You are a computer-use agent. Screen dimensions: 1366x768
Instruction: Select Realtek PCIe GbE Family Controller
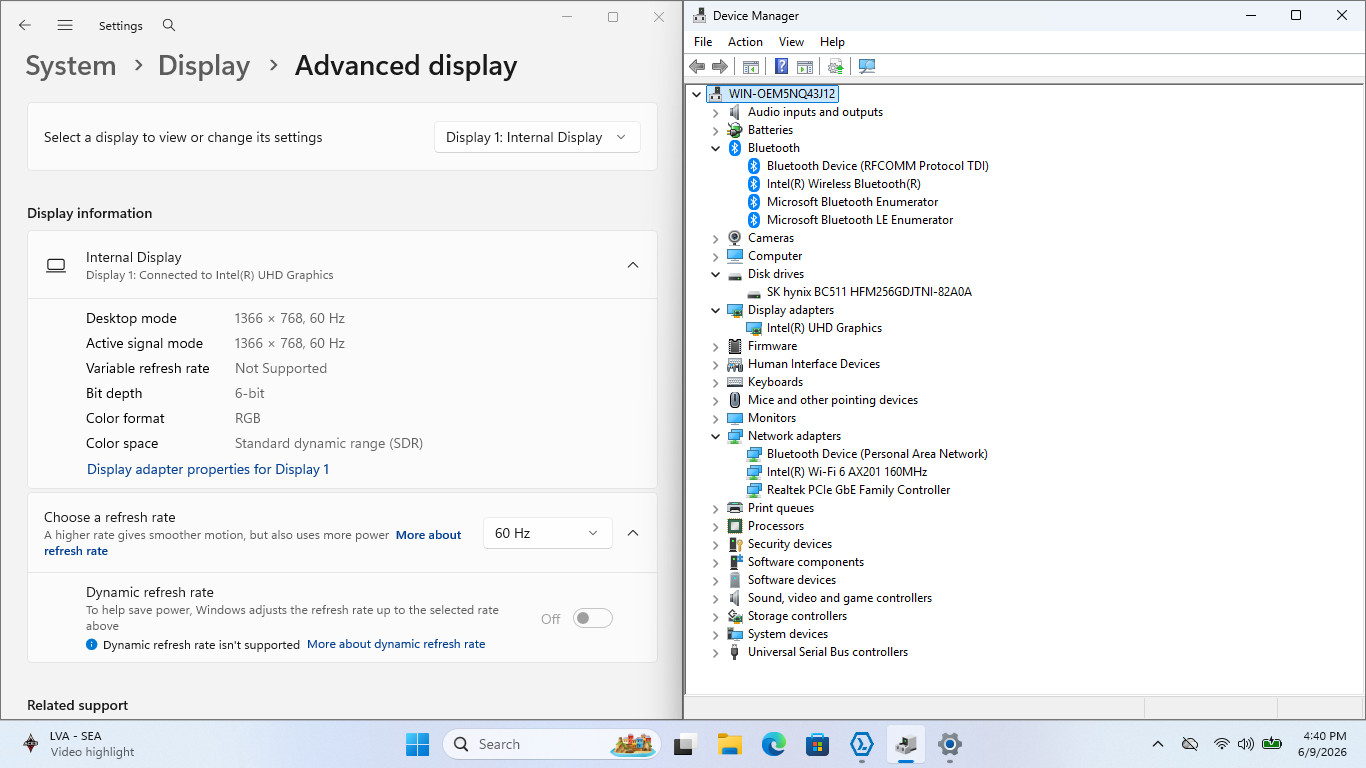[x=858, y=490]
